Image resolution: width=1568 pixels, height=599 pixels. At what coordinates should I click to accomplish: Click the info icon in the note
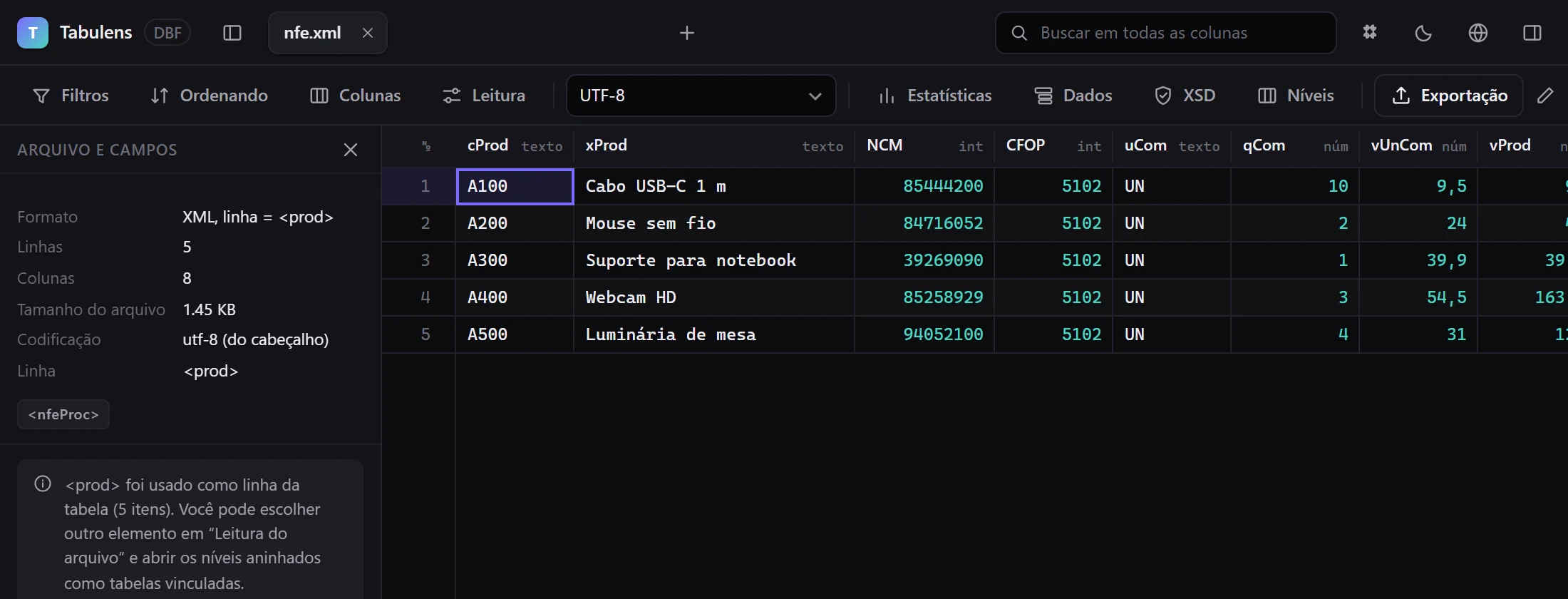(x=43, y=484)
